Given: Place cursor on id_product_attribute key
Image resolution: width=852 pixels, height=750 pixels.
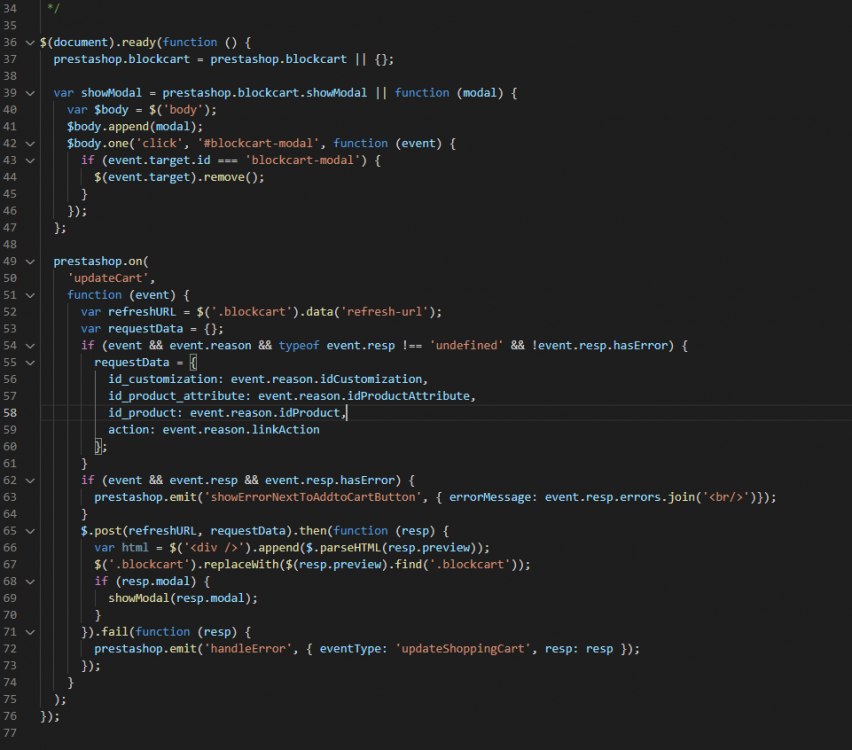Looking at the screenshot, I should pos(176,396).
